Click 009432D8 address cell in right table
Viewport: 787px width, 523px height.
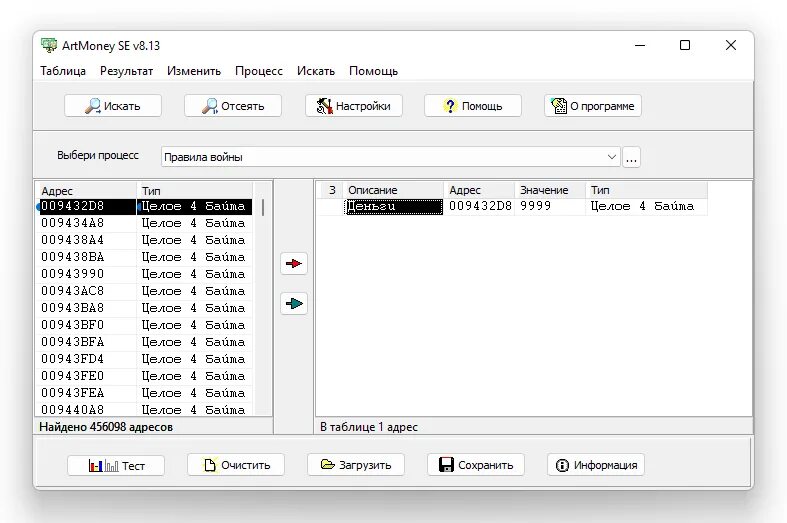pos(480,206)
